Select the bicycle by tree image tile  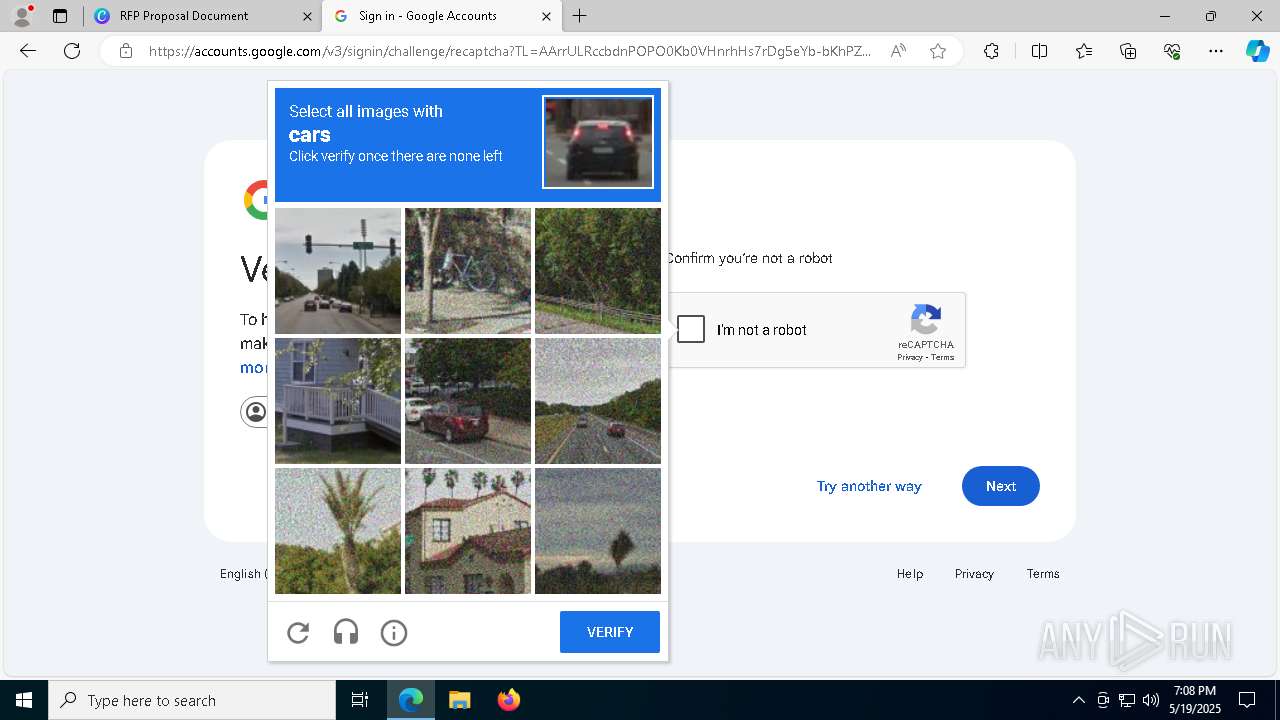[468, 271]
